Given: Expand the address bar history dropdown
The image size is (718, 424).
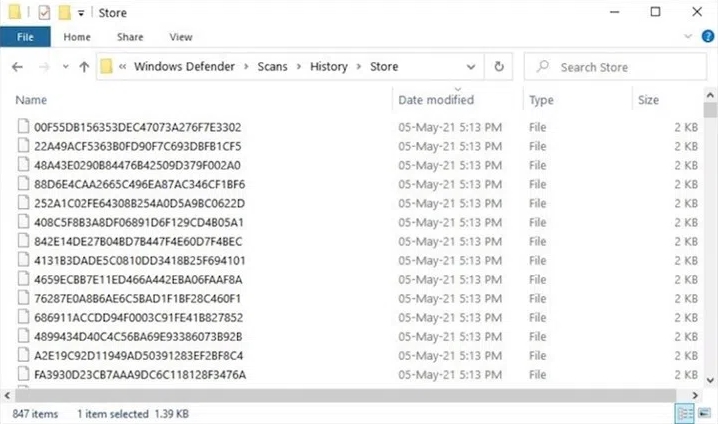Looking at the screenshot, I should [471, 67].
